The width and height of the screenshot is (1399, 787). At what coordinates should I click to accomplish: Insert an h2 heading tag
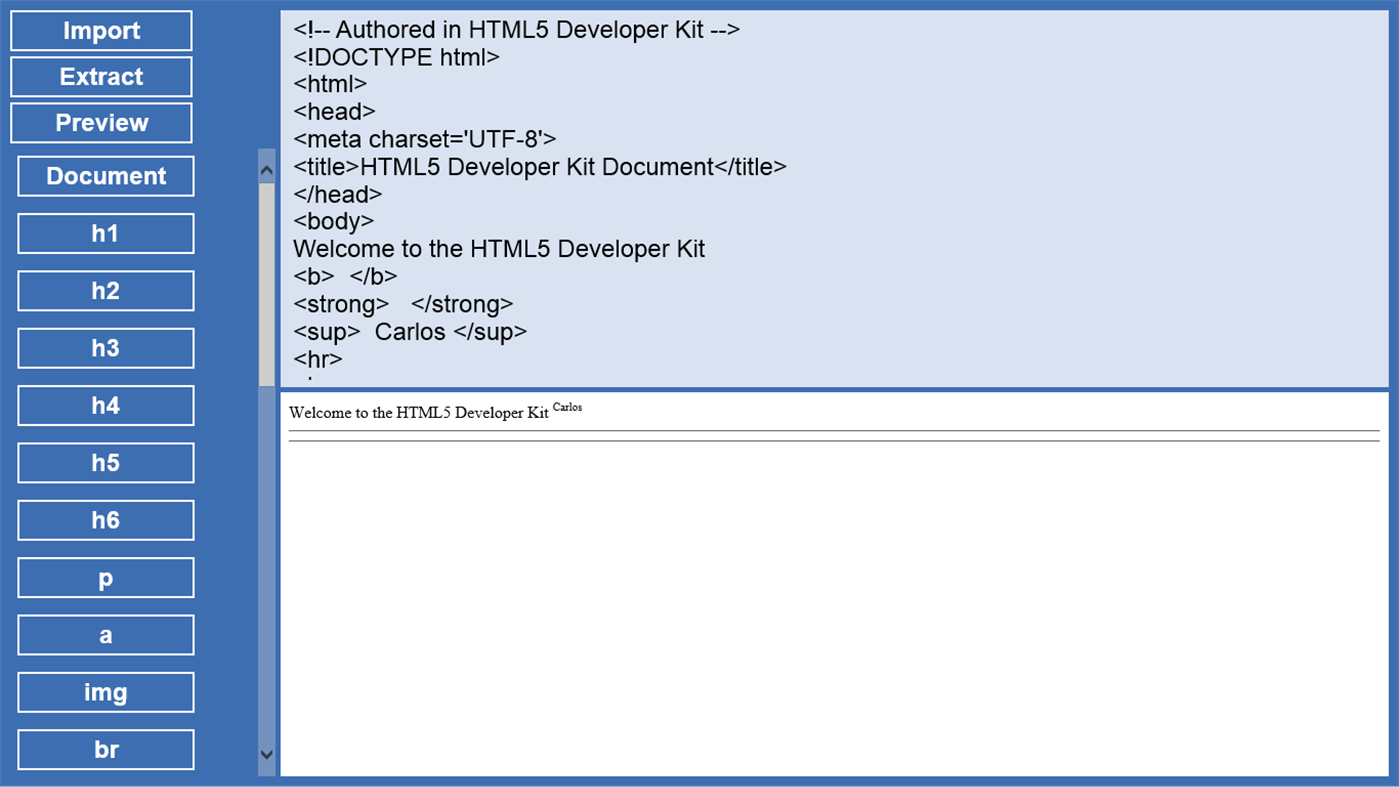click(105, 290)
